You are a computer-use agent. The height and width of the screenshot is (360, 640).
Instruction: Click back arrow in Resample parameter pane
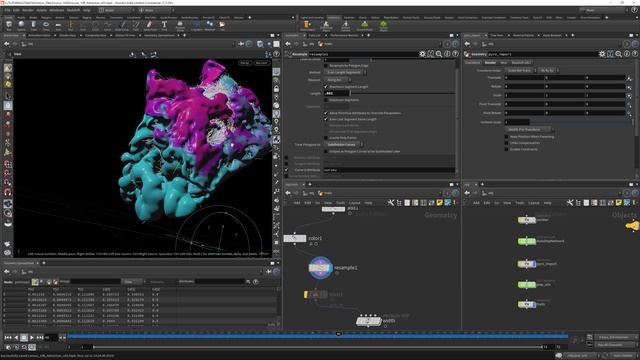point(288,44)
